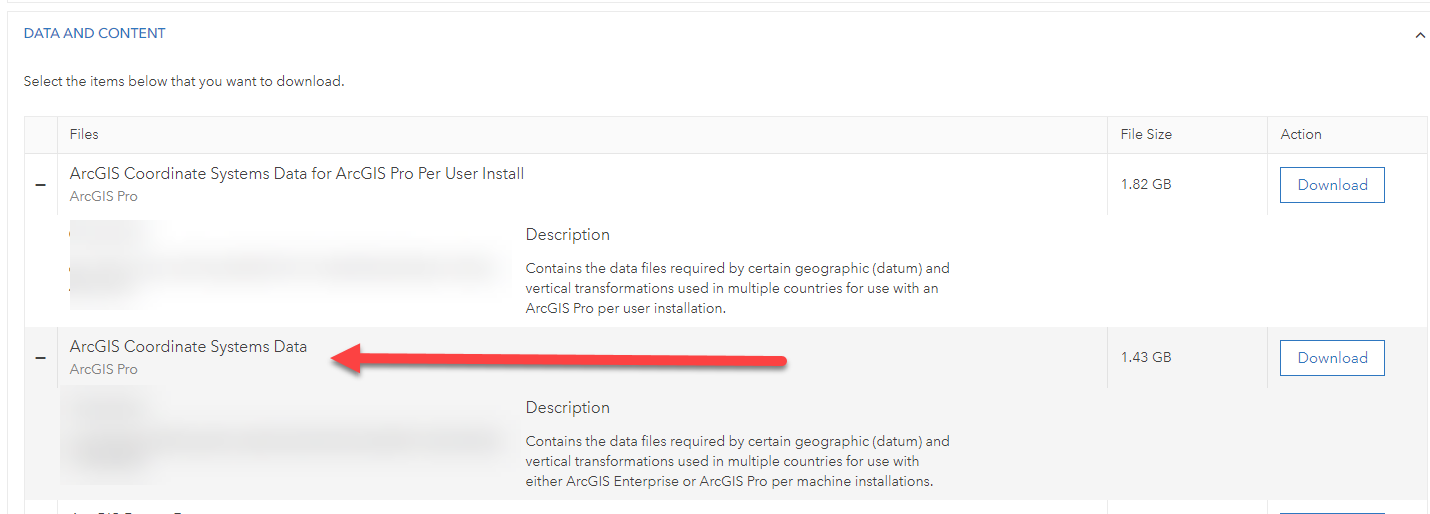Click the 1.82 GB file size value
Image resolution: width=1430 pixels, height=514 pixels.
pos(1146,185)
